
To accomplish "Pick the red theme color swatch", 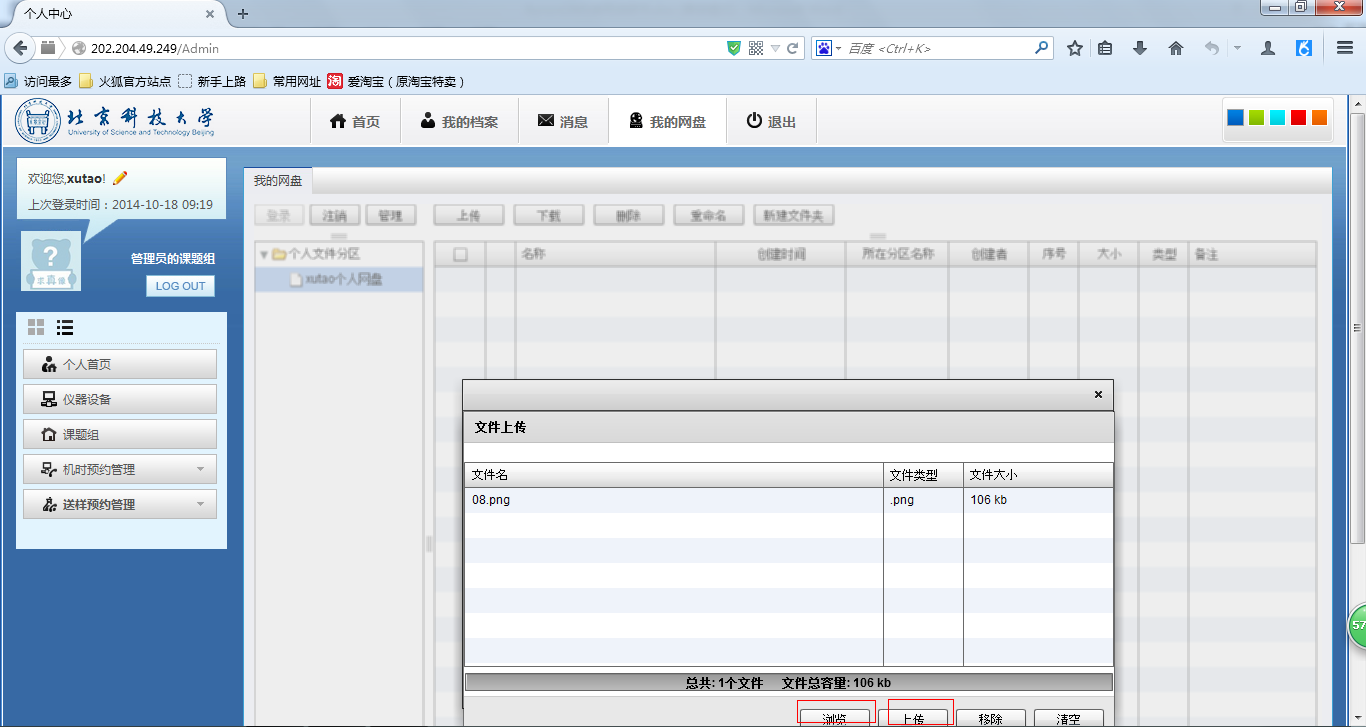I will tap(1298, 118).
